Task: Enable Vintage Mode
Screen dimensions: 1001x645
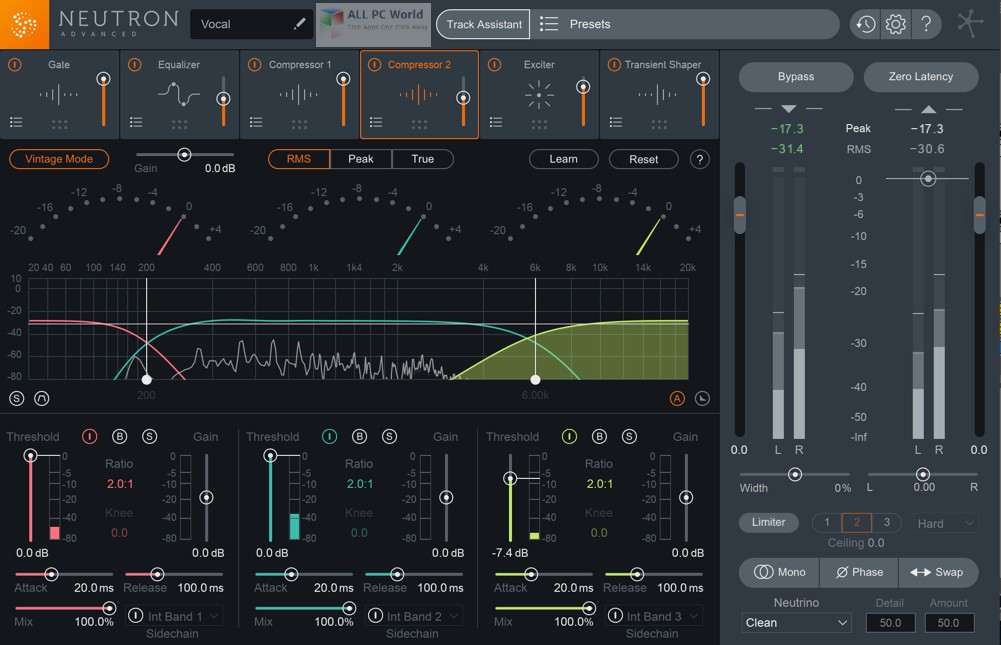Action: pos(59,159)
